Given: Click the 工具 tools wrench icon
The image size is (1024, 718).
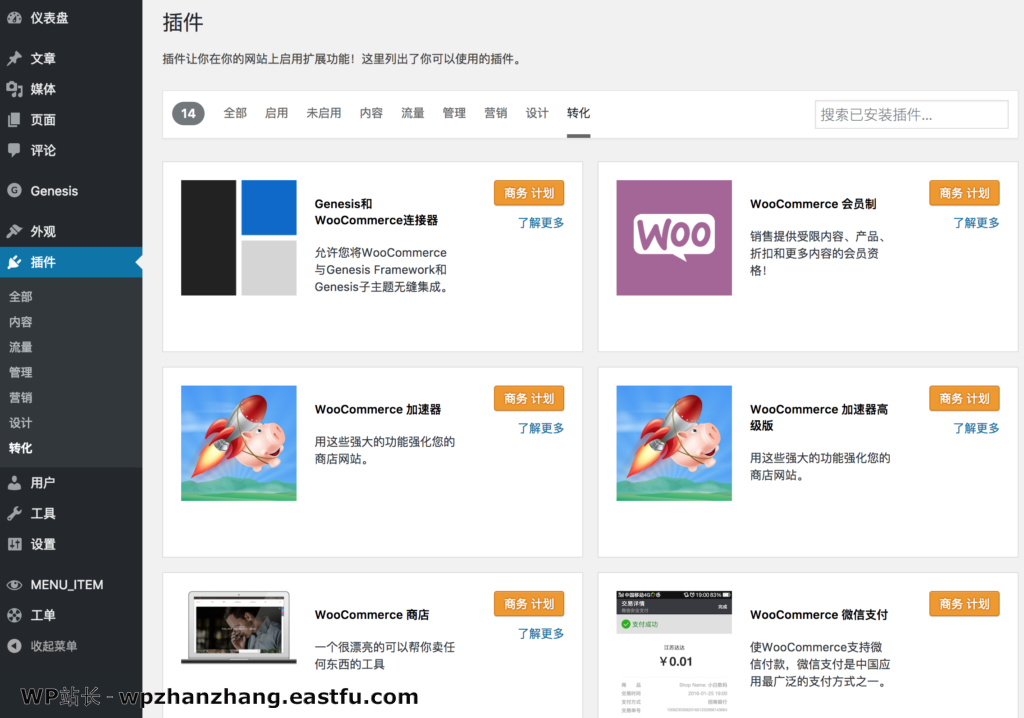Looking at the screenshot, I should pos(14,513).
